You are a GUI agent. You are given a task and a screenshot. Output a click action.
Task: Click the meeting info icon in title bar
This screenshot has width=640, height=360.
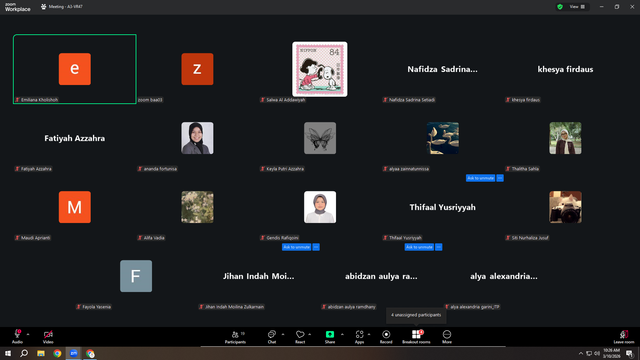tap(44, 7)
